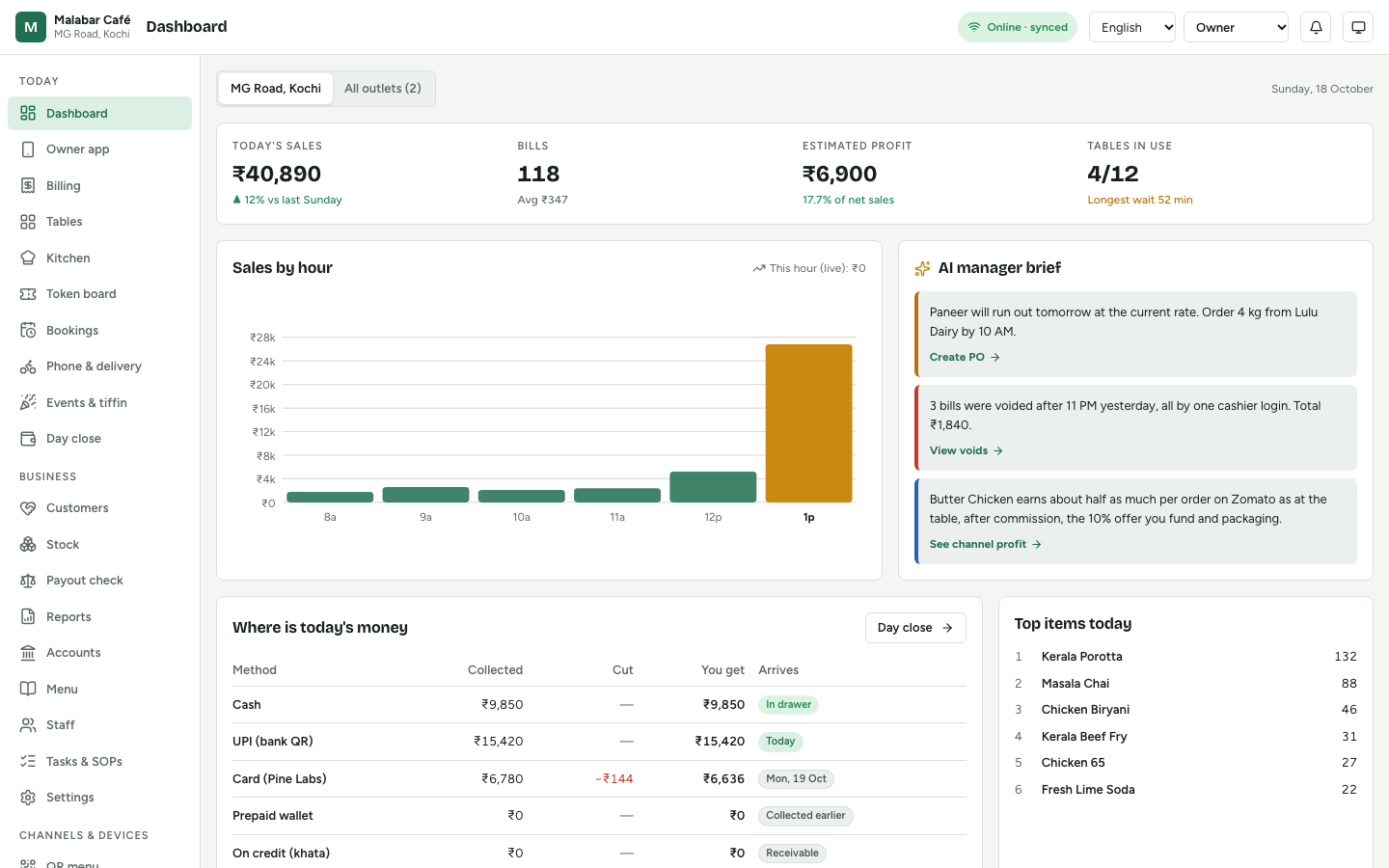Click Day close button in money panel
Viewport: 1389px width, 868px height.
[915, 628]
